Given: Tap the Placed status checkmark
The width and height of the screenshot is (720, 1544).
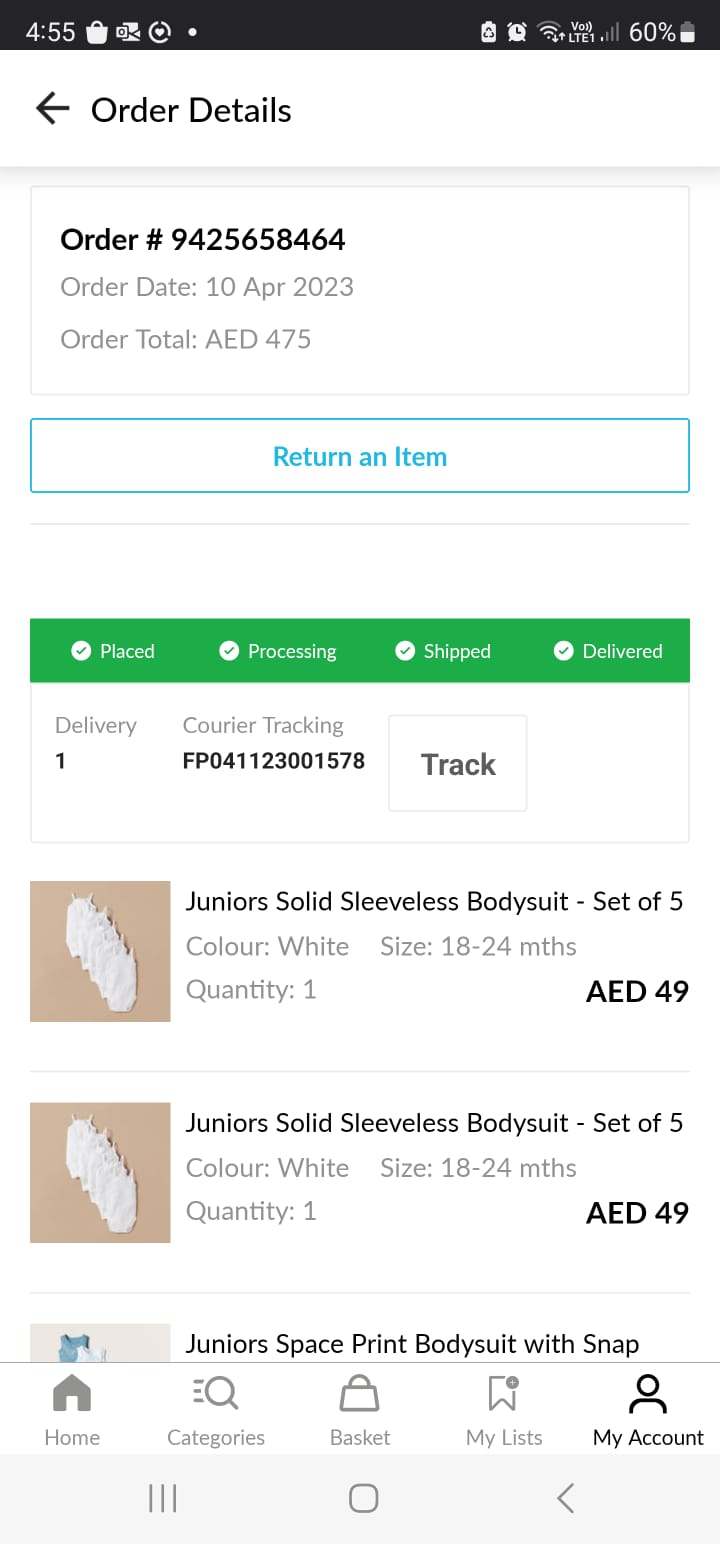Looking at the screenshot, I should coord(82,651).
